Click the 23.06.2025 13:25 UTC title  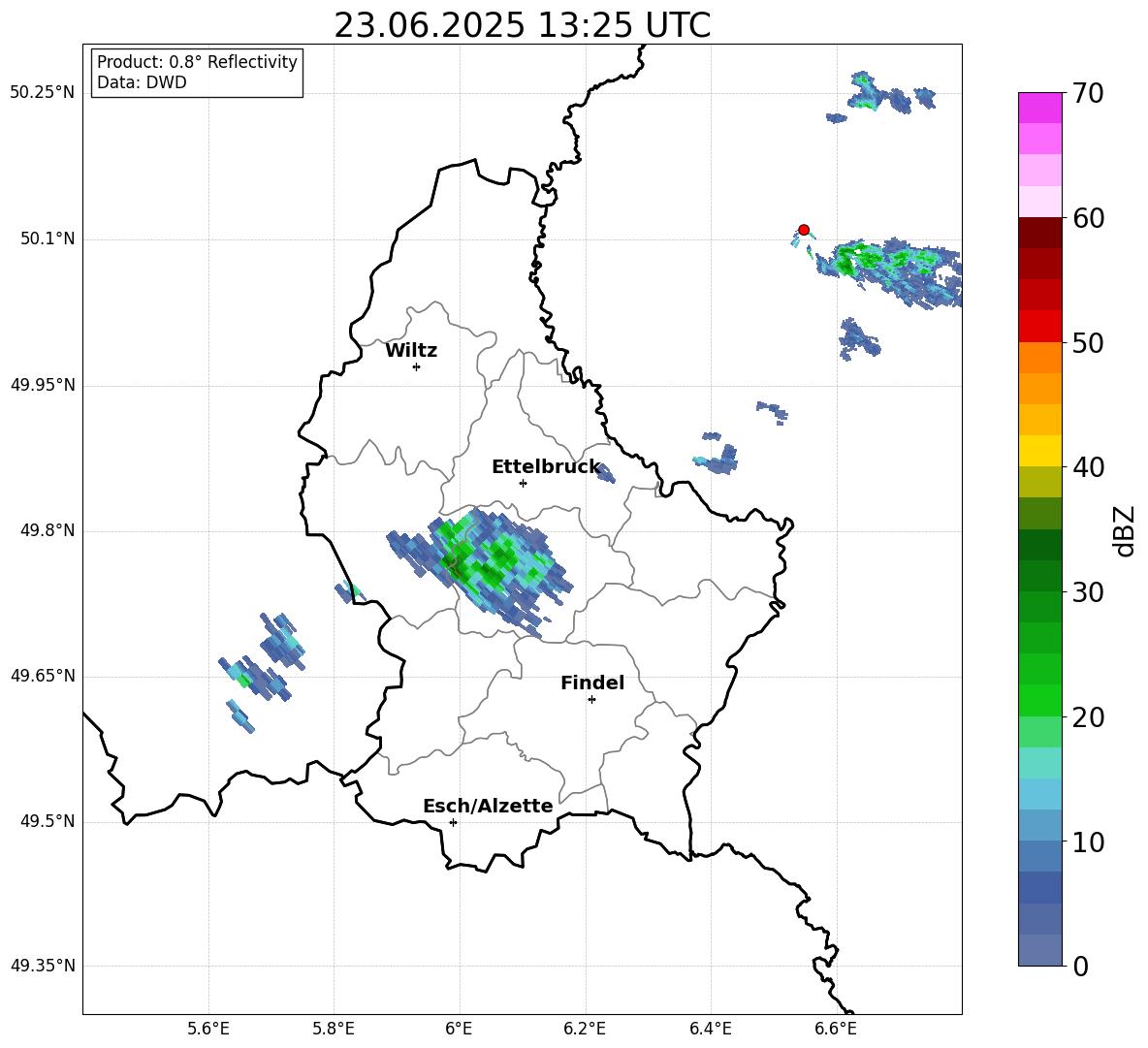[x=523, y=25]
